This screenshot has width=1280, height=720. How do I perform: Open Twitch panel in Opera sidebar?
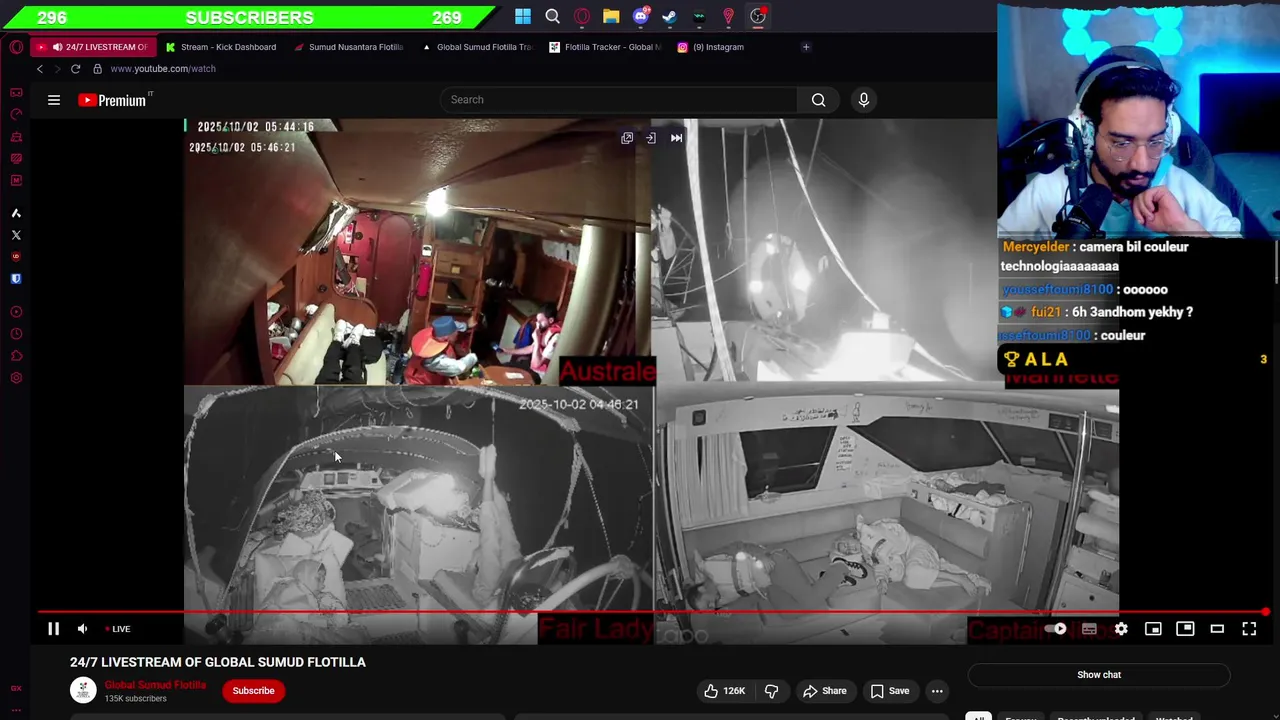tap(16, 158)
